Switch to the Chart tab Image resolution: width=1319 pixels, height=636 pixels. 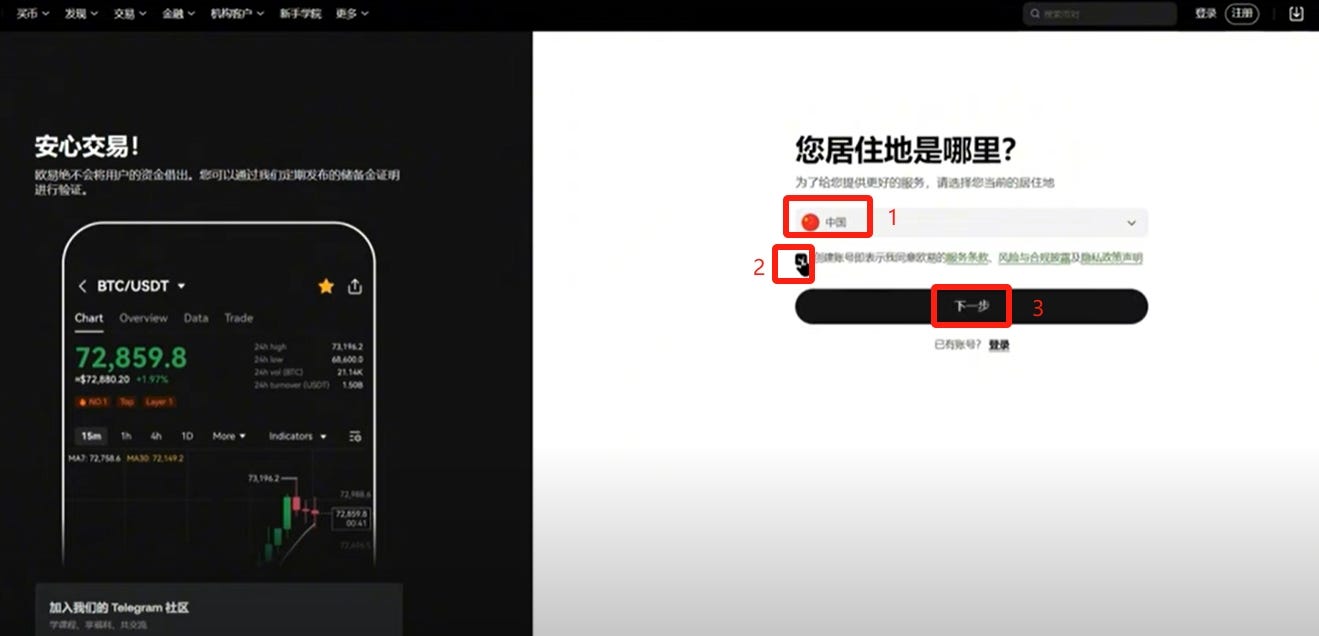[x=89, y=318]
